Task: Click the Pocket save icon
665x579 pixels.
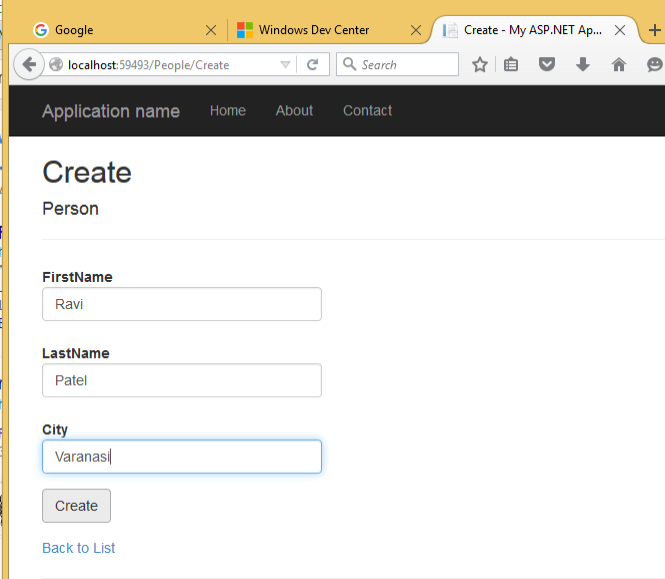Action: [x=547, y=65]
